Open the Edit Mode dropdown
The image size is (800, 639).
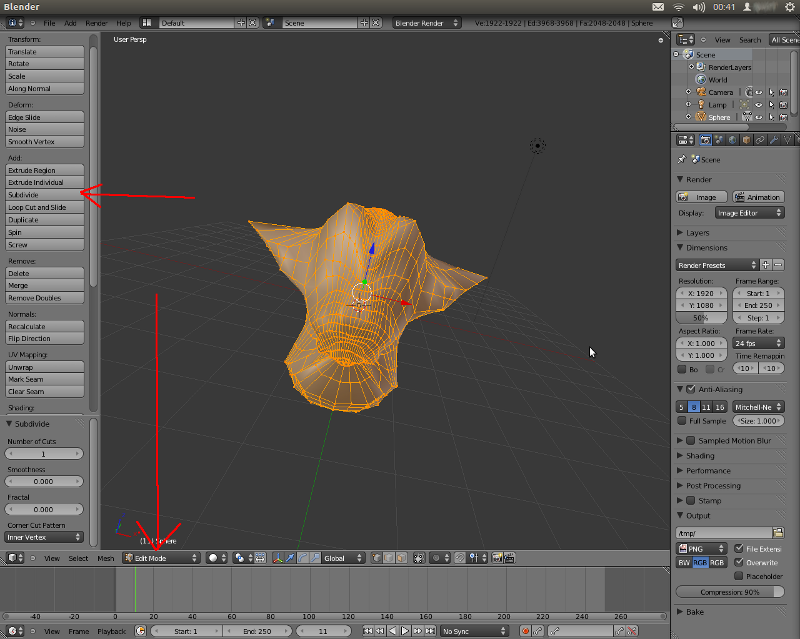tap(160, 558)
